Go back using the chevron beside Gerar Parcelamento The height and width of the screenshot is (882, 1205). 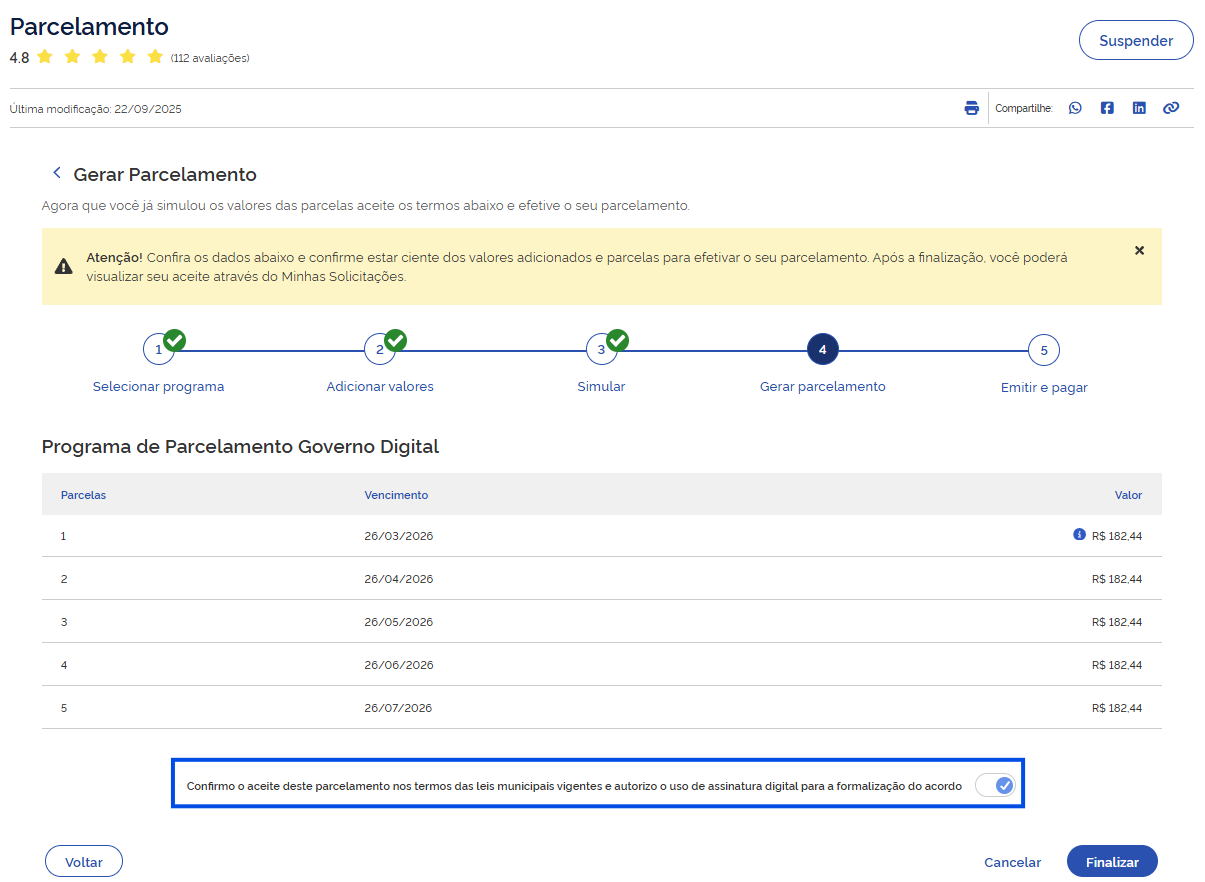(x=57, y=173)
